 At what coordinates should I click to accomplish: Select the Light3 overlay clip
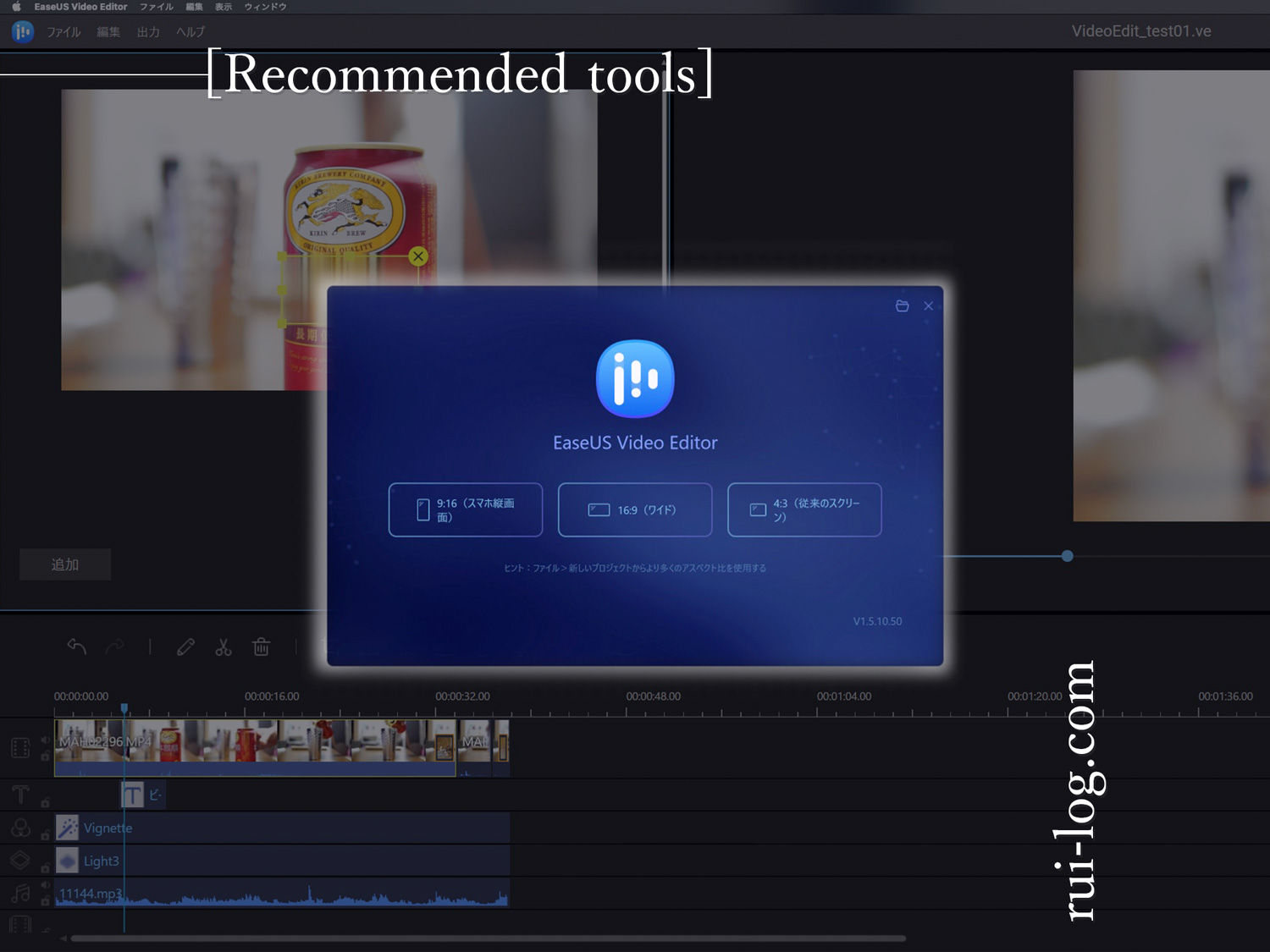point(282,861)
